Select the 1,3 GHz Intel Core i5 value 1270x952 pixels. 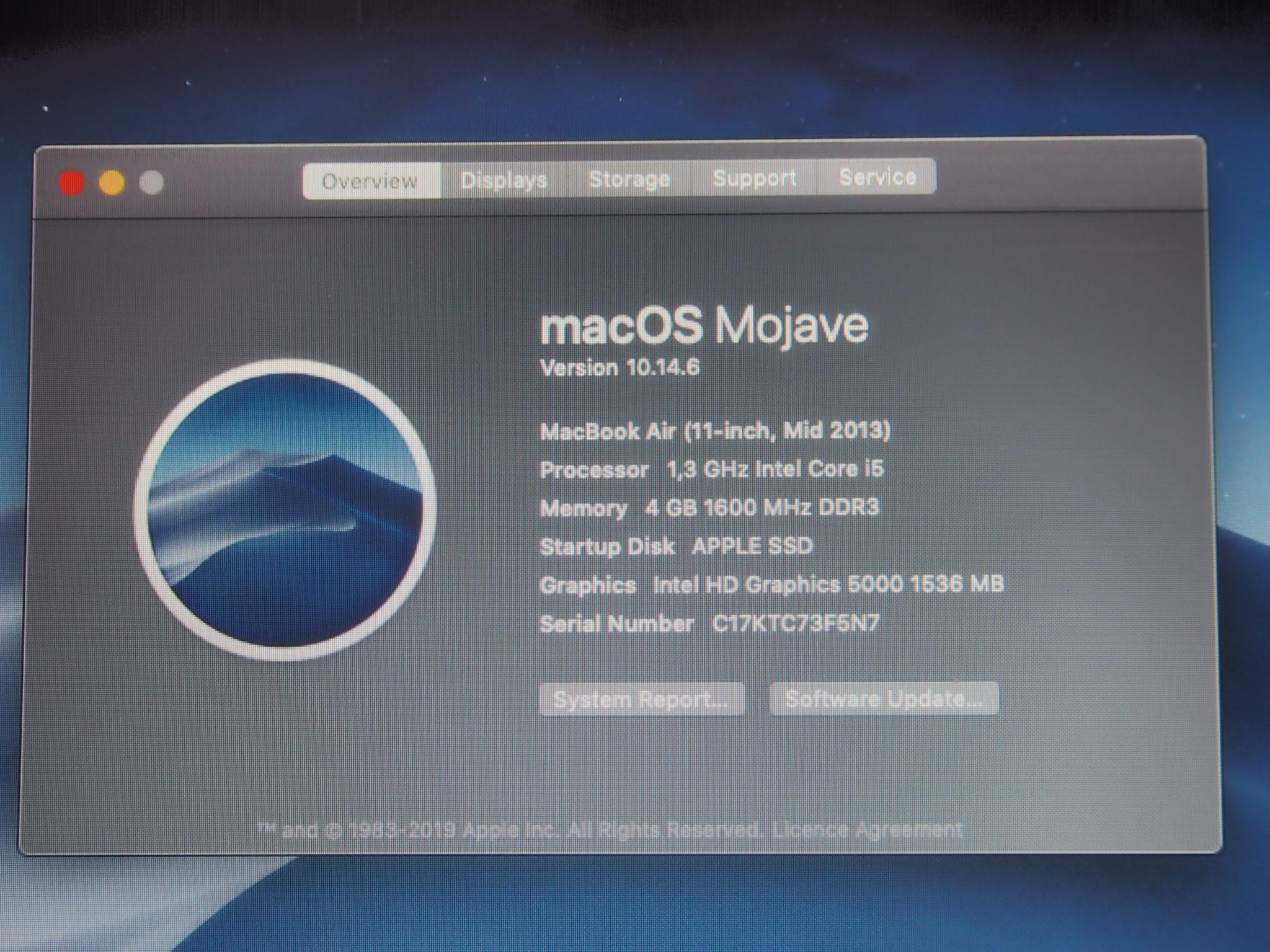tap(775, 469)
